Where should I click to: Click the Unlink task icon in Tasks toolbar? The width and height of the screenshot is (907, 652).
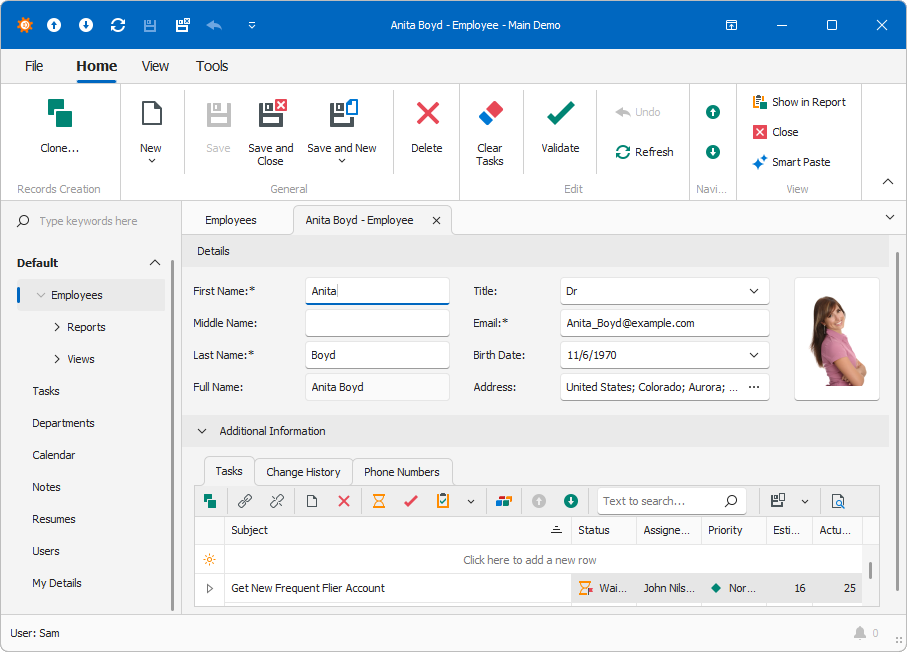[277, 501]
